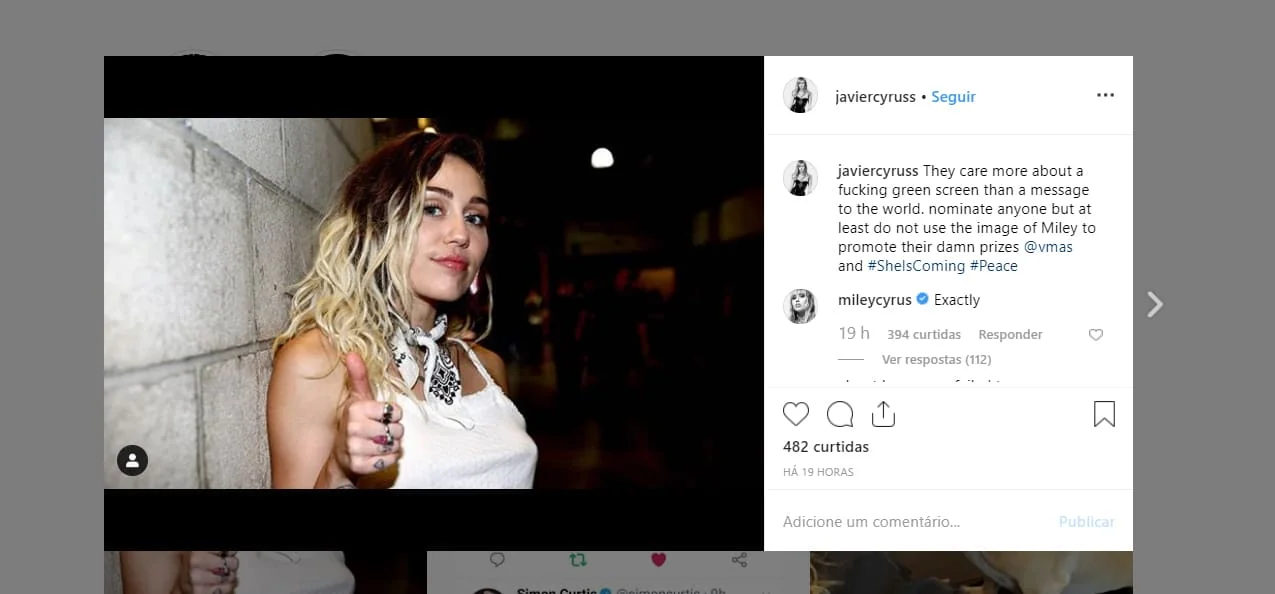Viewport: 1275px width, 594px height.
Task: Click the comment speech bubble icon
Action: click(x=840, y=414)
